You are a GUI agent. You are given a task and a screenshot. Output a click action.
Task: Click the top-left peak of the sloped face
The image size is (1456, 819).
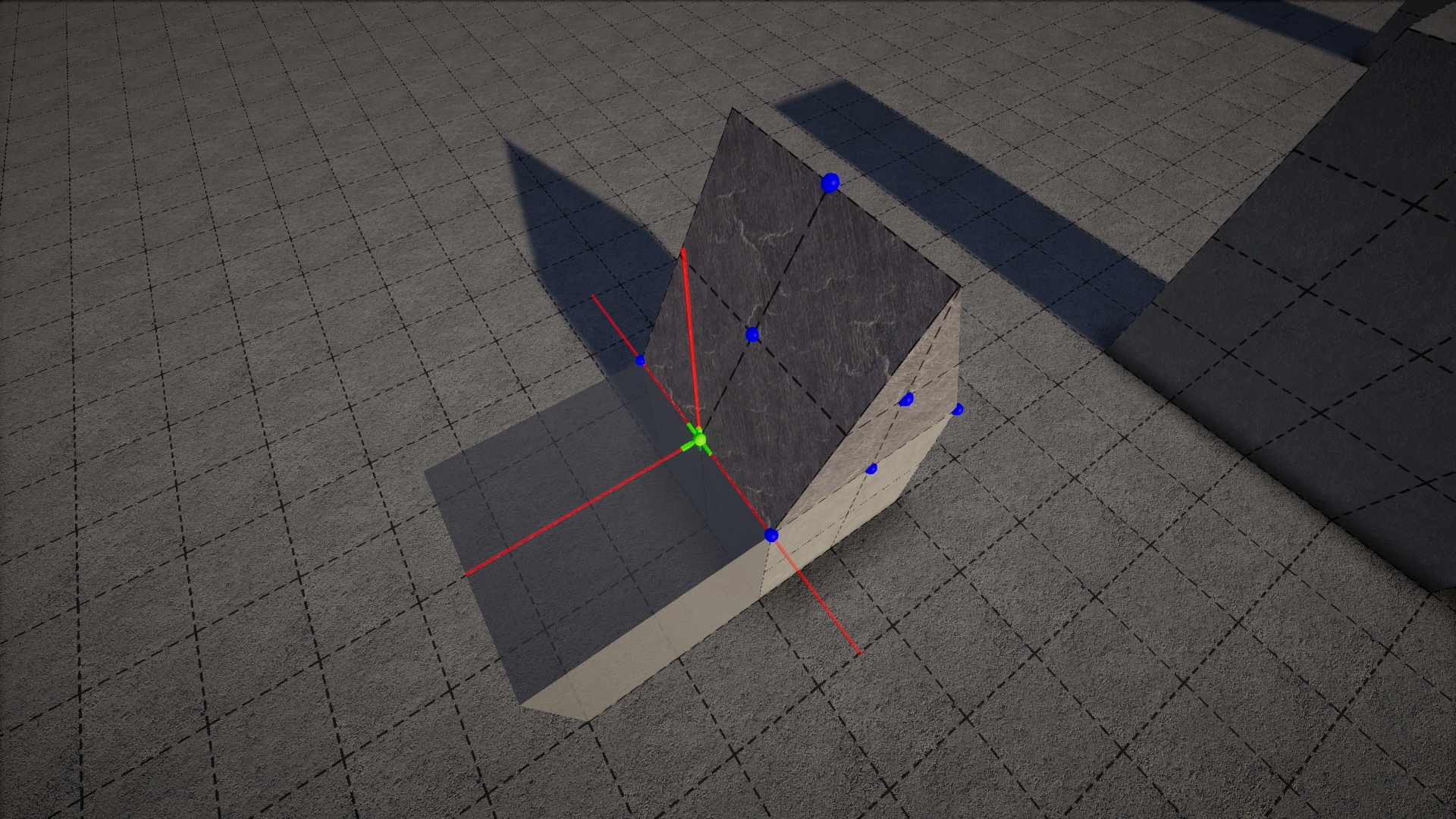[x=733, y=111]
